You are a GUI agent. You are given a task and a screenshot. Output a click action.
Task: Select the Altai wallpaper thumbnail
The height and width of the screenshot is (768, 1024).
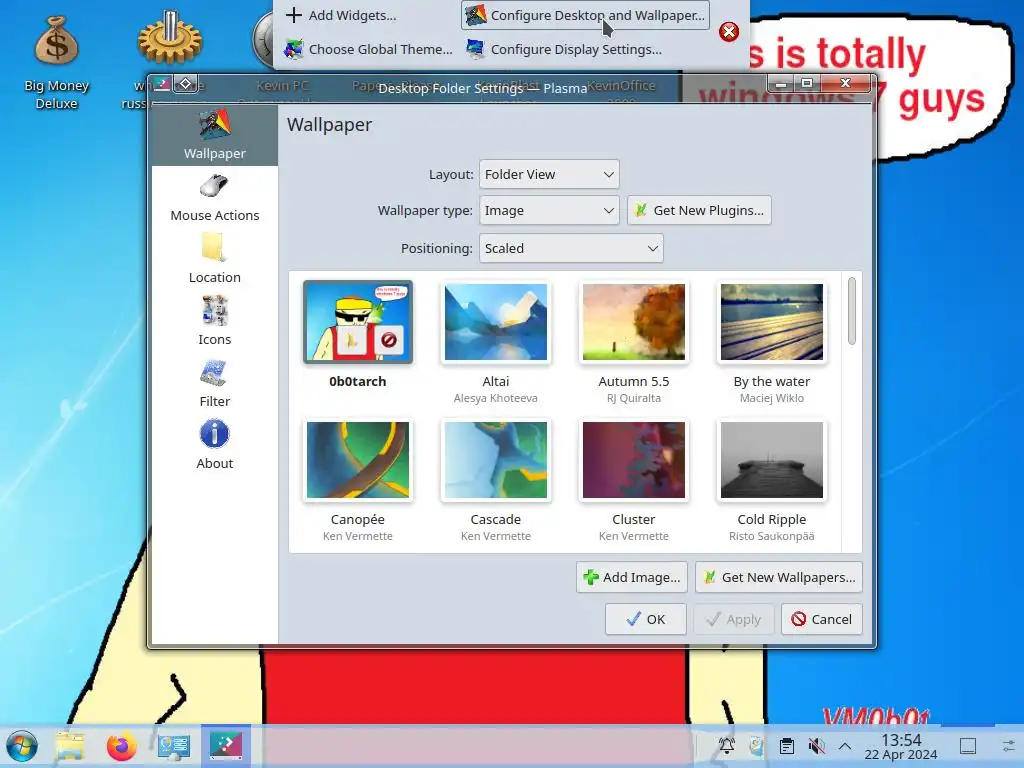496,322
